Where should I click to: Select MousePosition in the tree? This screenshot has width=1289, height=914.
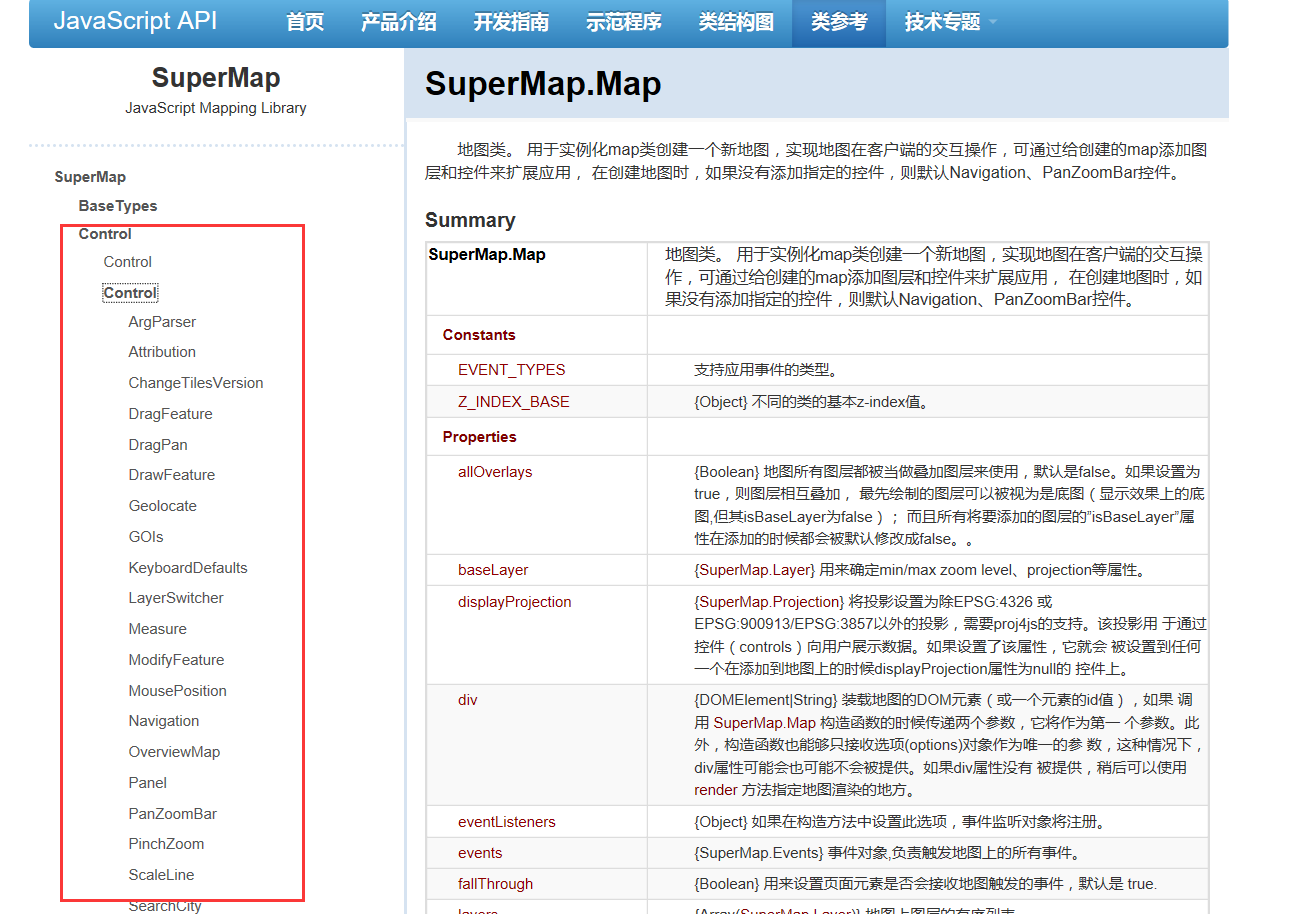(x=178, y=691)
